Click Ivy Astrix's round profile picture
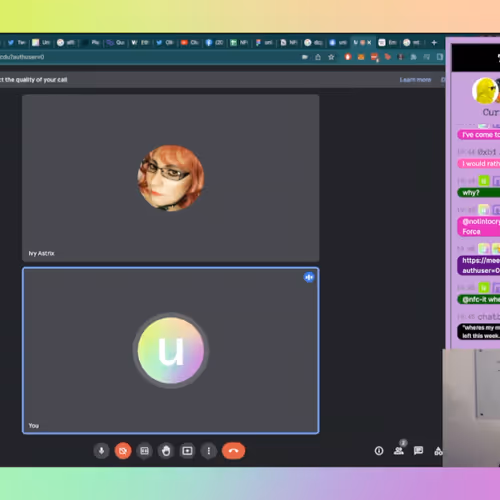Screen dimensions: 500x500 coord(171,178)
